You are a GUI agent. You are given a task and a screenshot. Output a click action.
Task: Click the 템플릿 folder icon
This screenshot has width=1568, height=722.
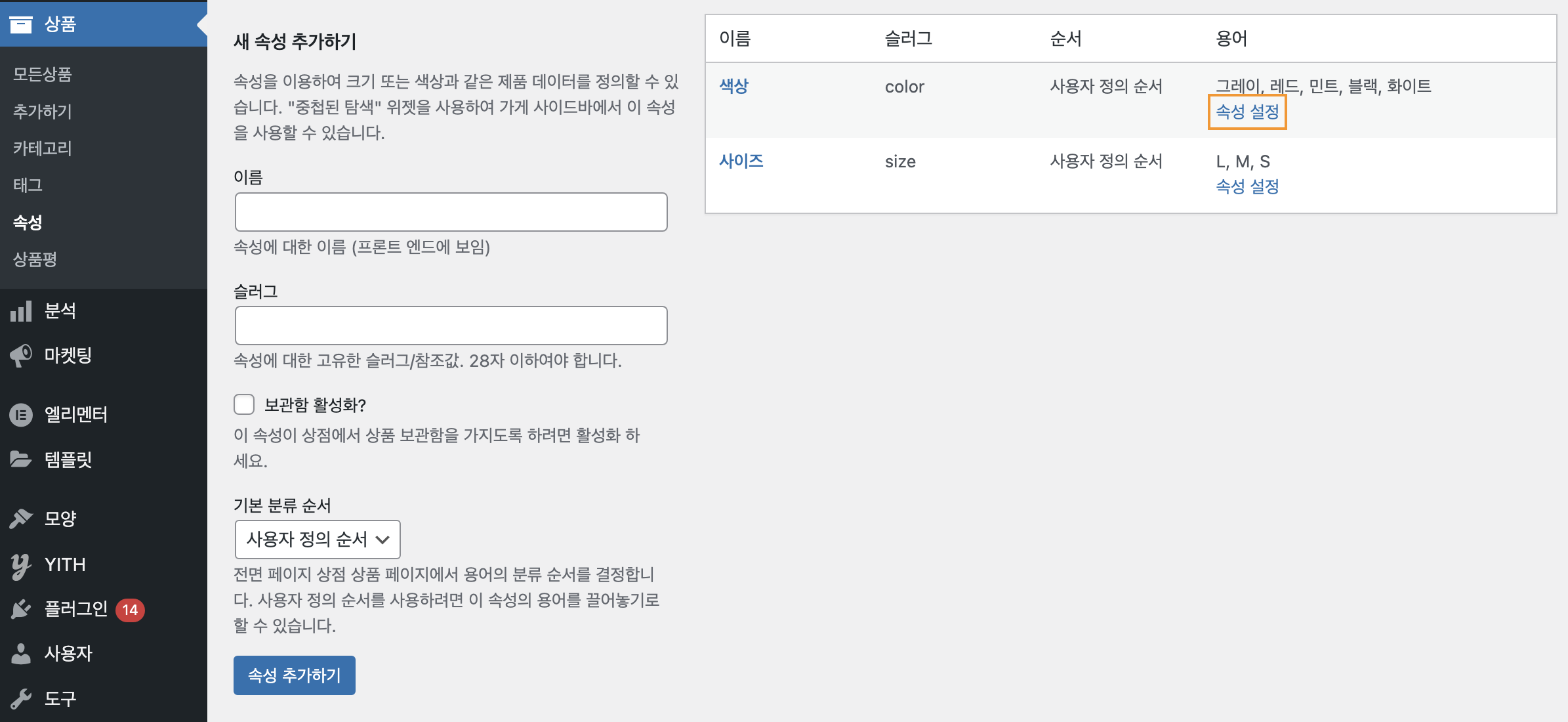click(21, 459)
